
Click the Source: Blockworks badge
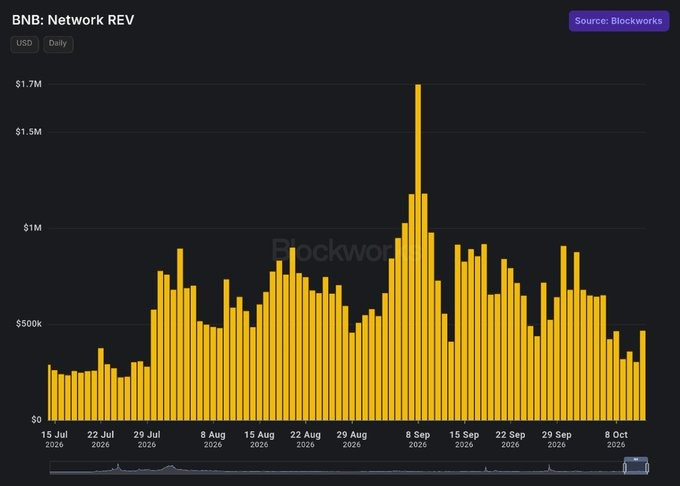click(618, 21)
